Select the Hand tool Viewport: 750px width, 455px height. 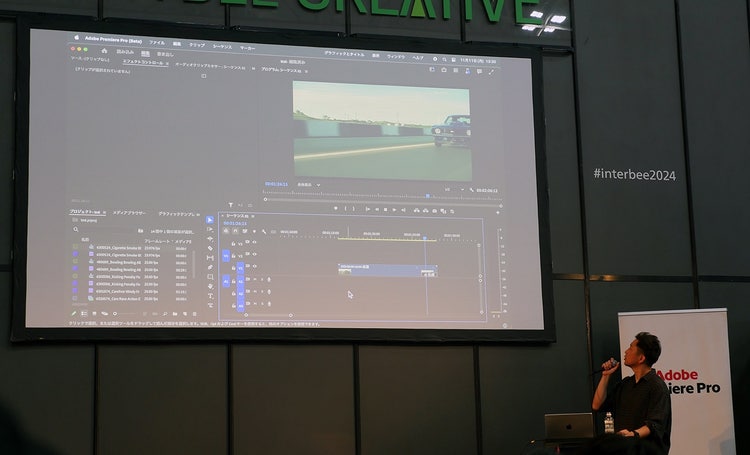coord(210,286)
